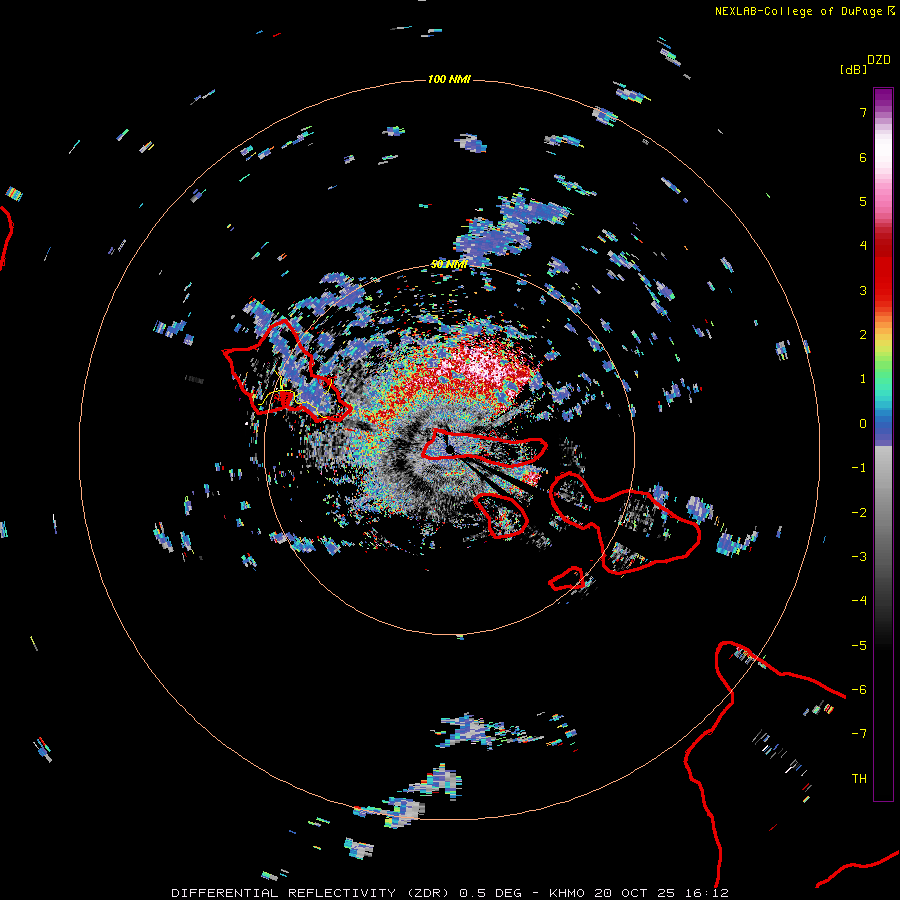Select the 50 NMI range ring label

click(449, 265)
